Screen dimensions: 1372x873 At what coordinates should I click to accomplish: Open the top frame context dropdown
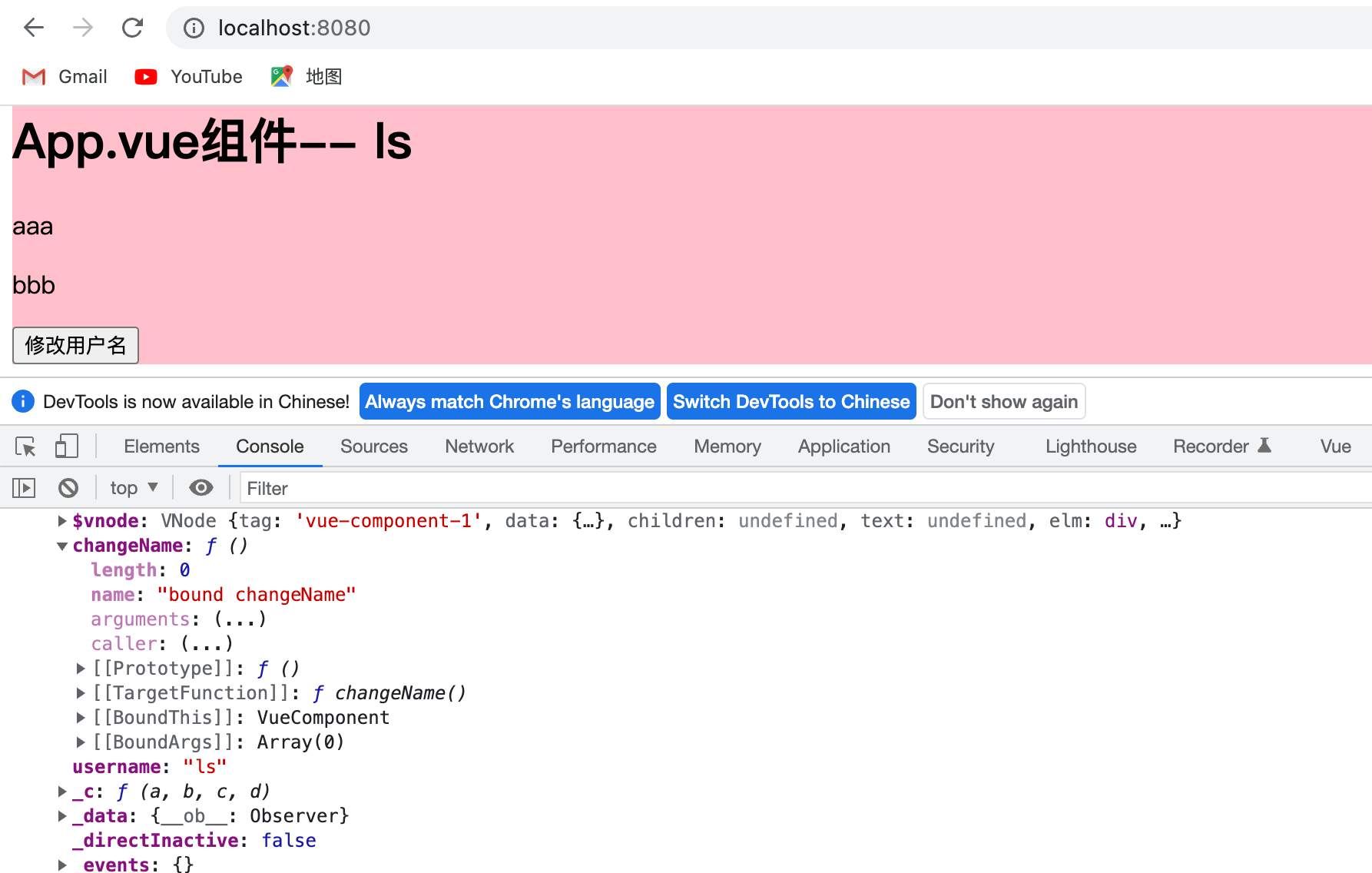click(133, 487)
